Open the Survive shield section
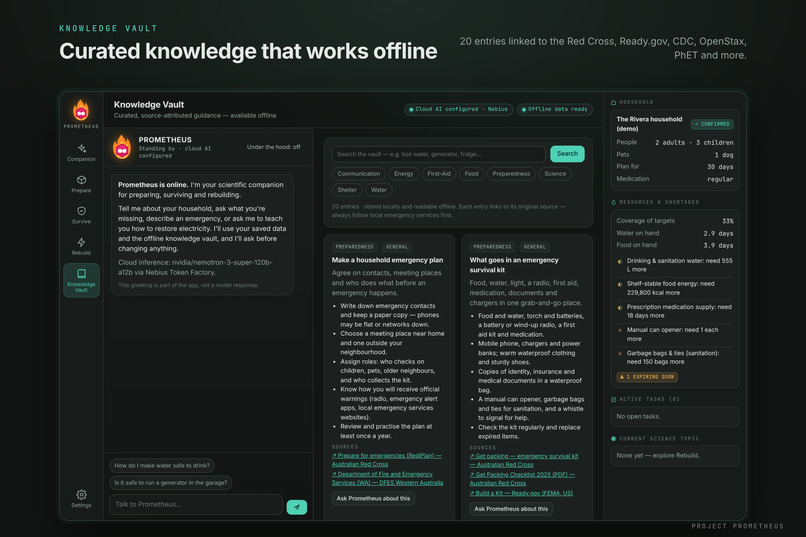Screen dimensions: 806x537 click(81, 215)
